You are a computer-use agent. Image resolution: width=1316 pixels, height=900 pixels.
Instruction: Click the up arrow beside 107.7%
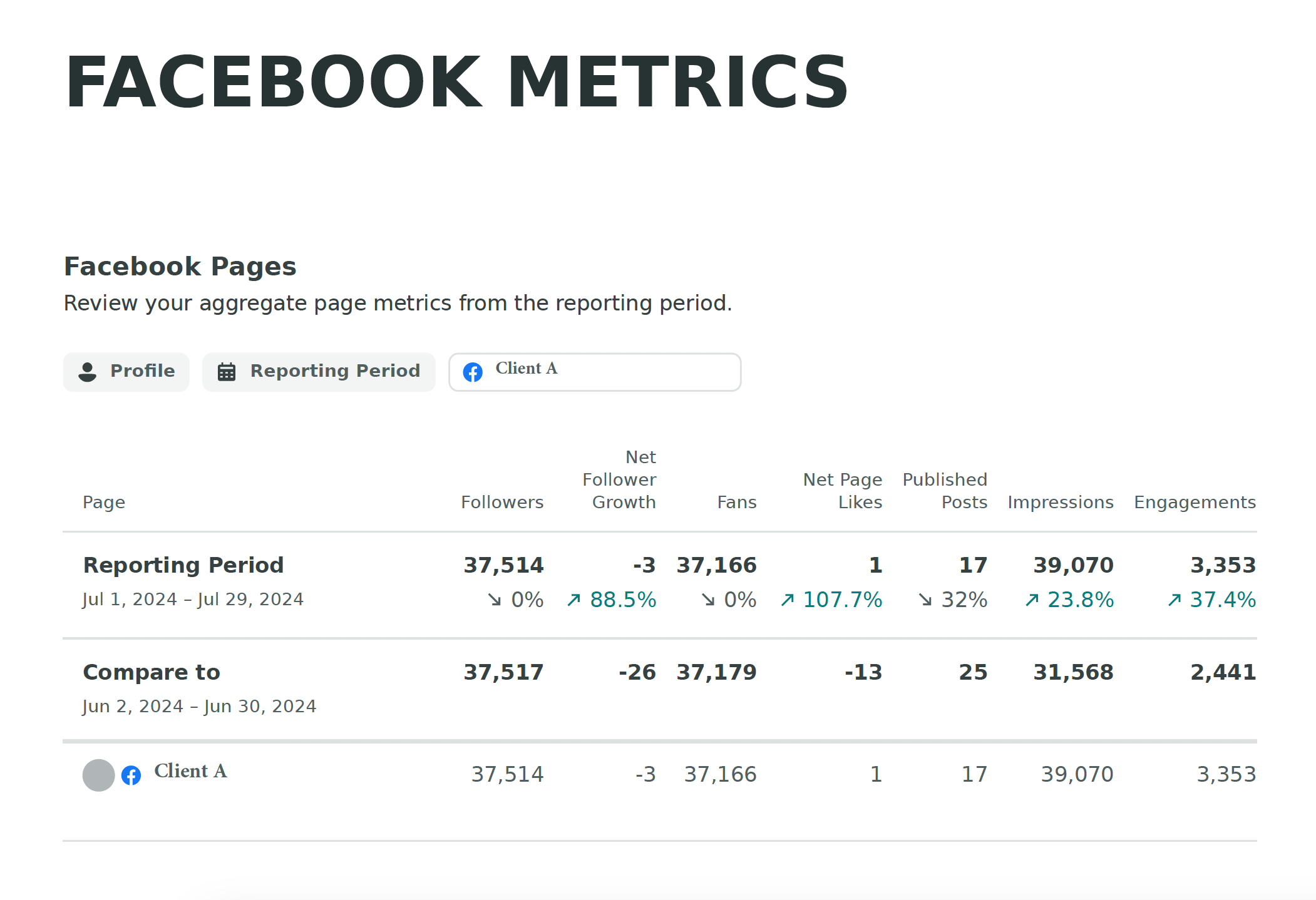788,600
